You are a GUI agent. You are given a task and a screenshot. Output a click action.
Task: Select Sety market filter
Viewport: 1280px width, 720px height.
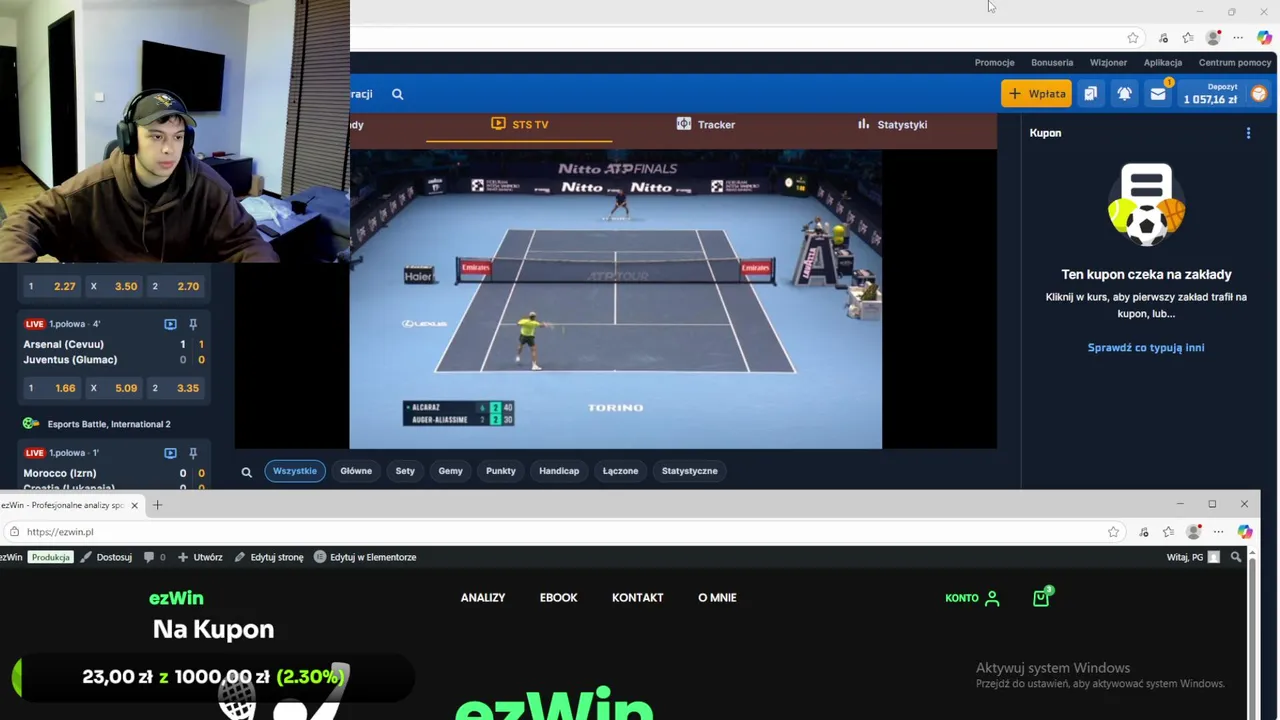[405, 471]
